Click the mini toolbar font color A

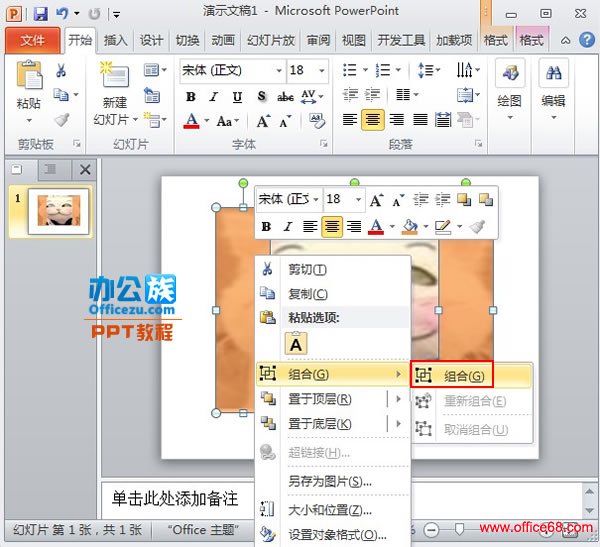[x=376, y=226]
